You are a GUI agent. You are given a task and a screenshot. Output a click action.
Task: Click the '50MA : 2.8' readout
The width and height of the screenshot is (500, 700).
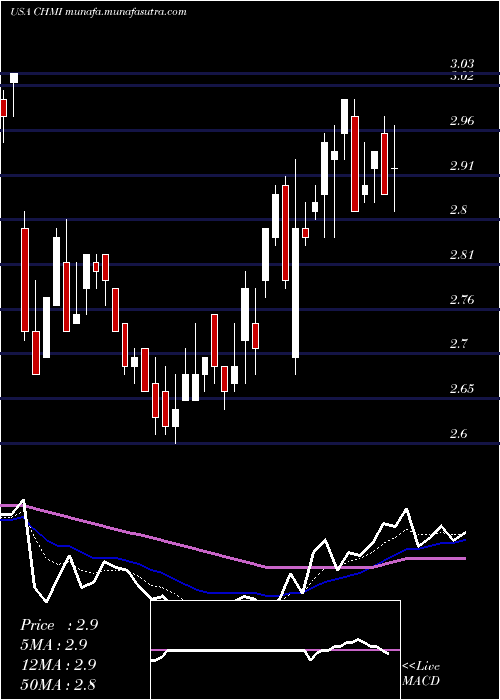pyautogui.click(x=58, y=684)
